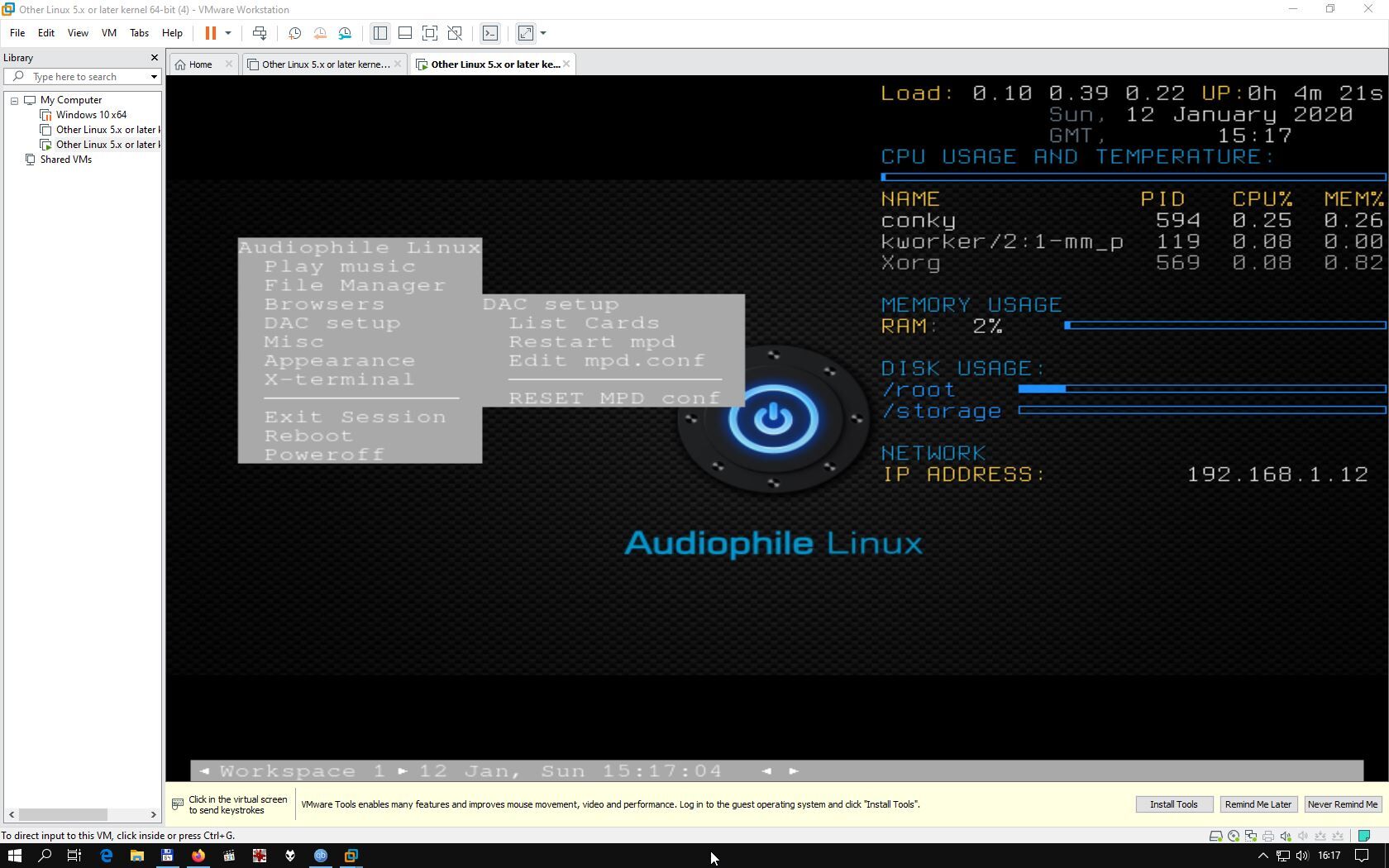Click the CD/DVD device status icon
Viewport: 1389px width, 868px height.
point(1234,836)
